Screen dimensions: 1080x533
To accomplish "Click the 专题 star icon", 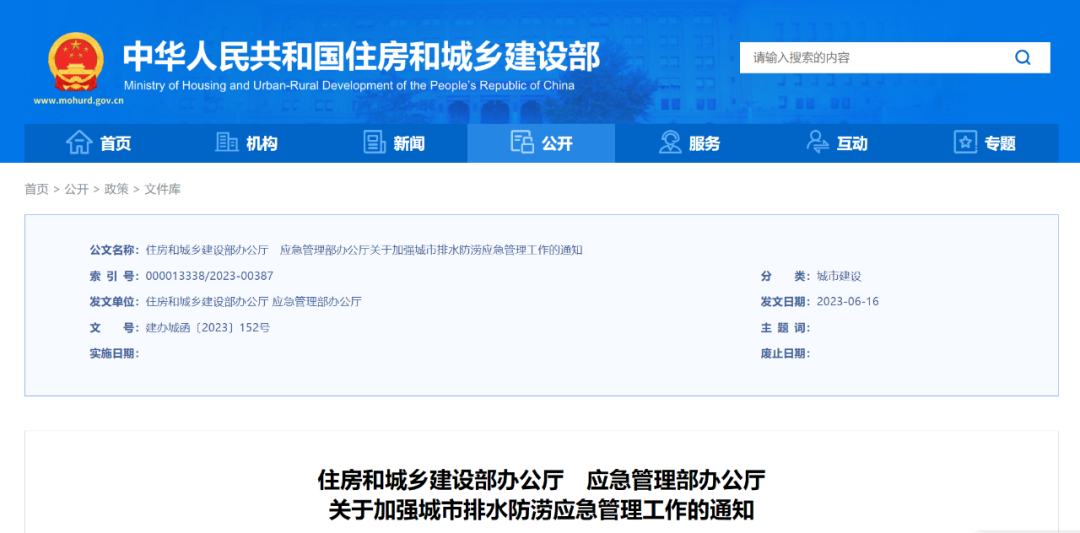I will point(965,143).
